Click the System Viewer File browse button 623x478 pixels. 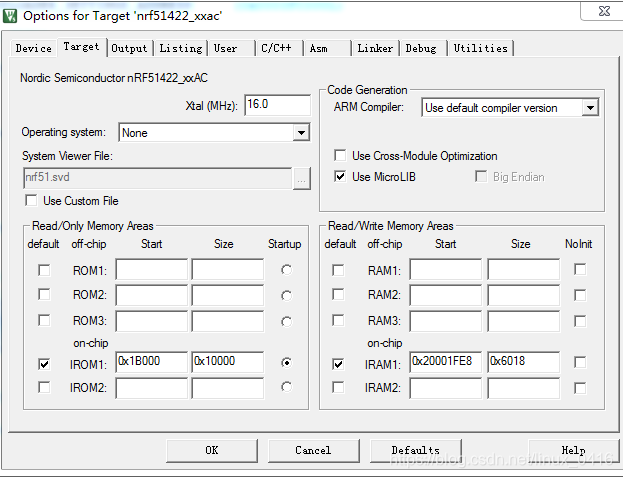point(302,180)
